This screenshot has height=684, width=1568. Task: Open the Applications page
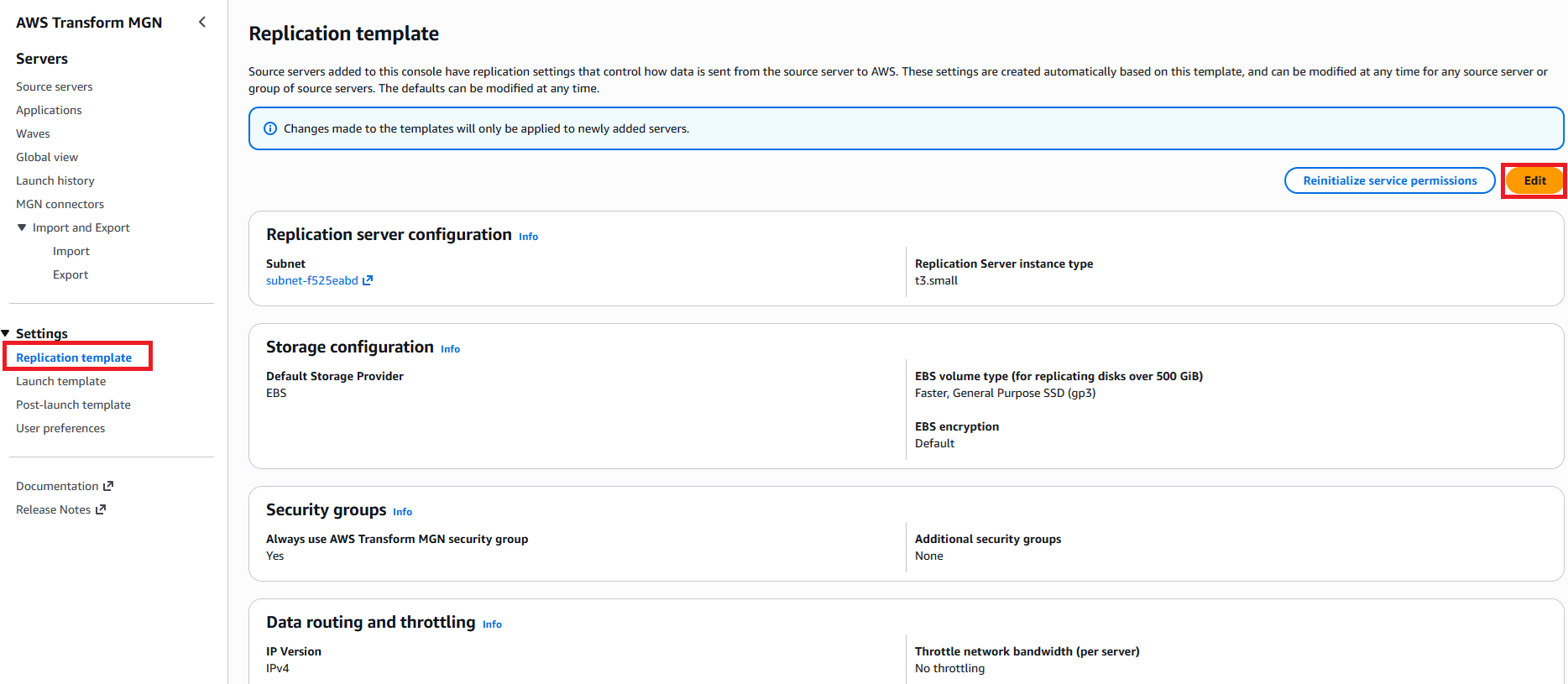(x=49, y=110)
